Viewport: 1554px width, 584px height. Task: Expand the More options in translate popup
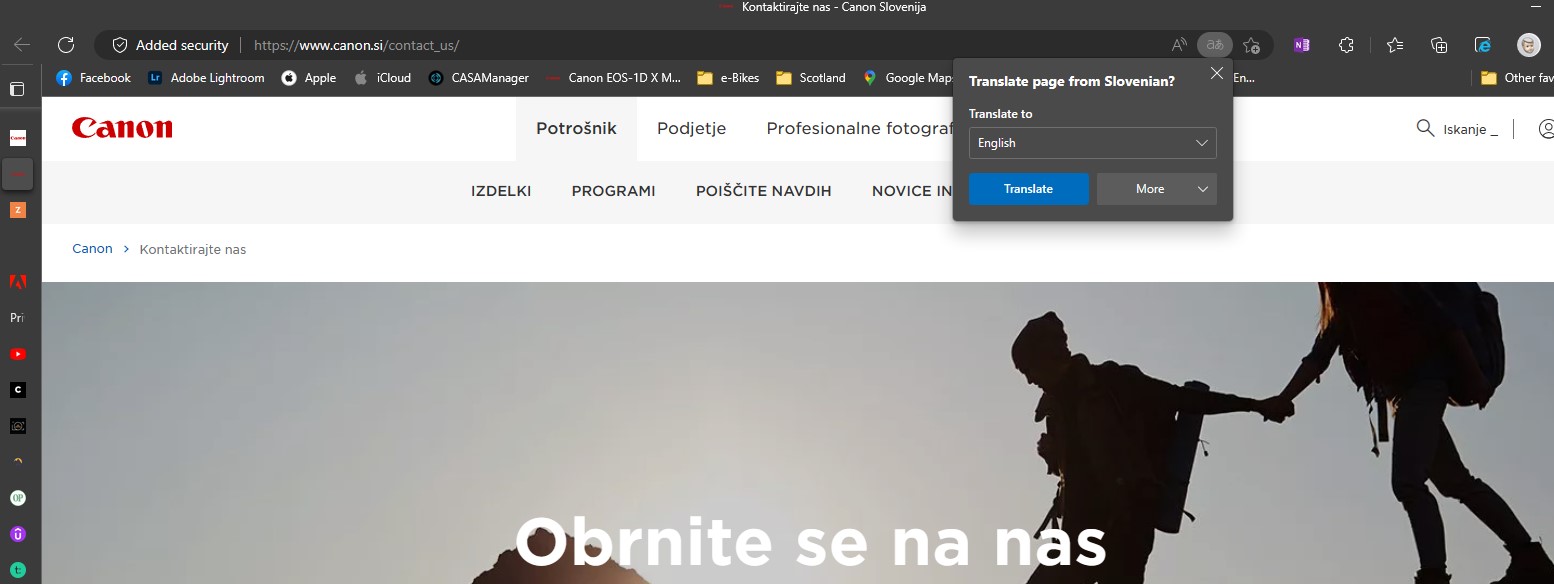click(x=1156, y=188)
